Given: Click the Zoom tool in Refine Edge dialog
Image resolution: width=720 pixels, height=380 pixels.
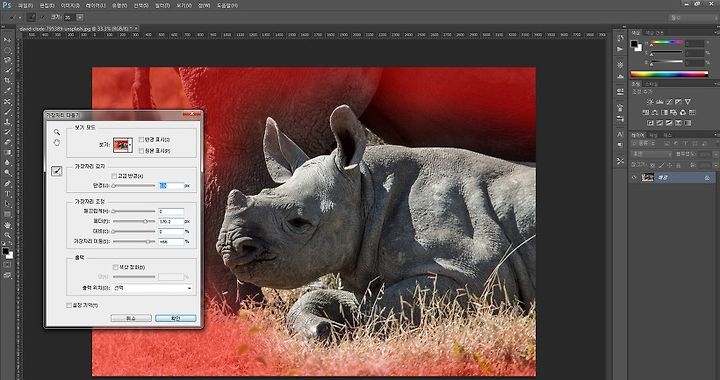Looking at the screenshot, I should (x=56, y=132).
